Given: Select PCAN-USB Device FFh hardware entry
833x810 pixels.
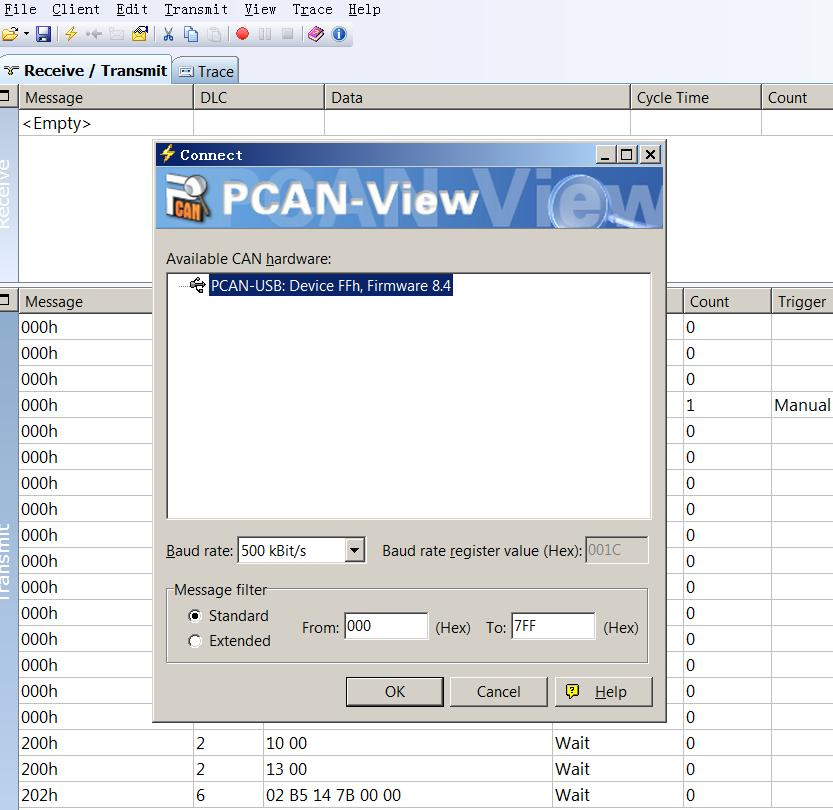Looking at the screenshot, I should 330,286.
